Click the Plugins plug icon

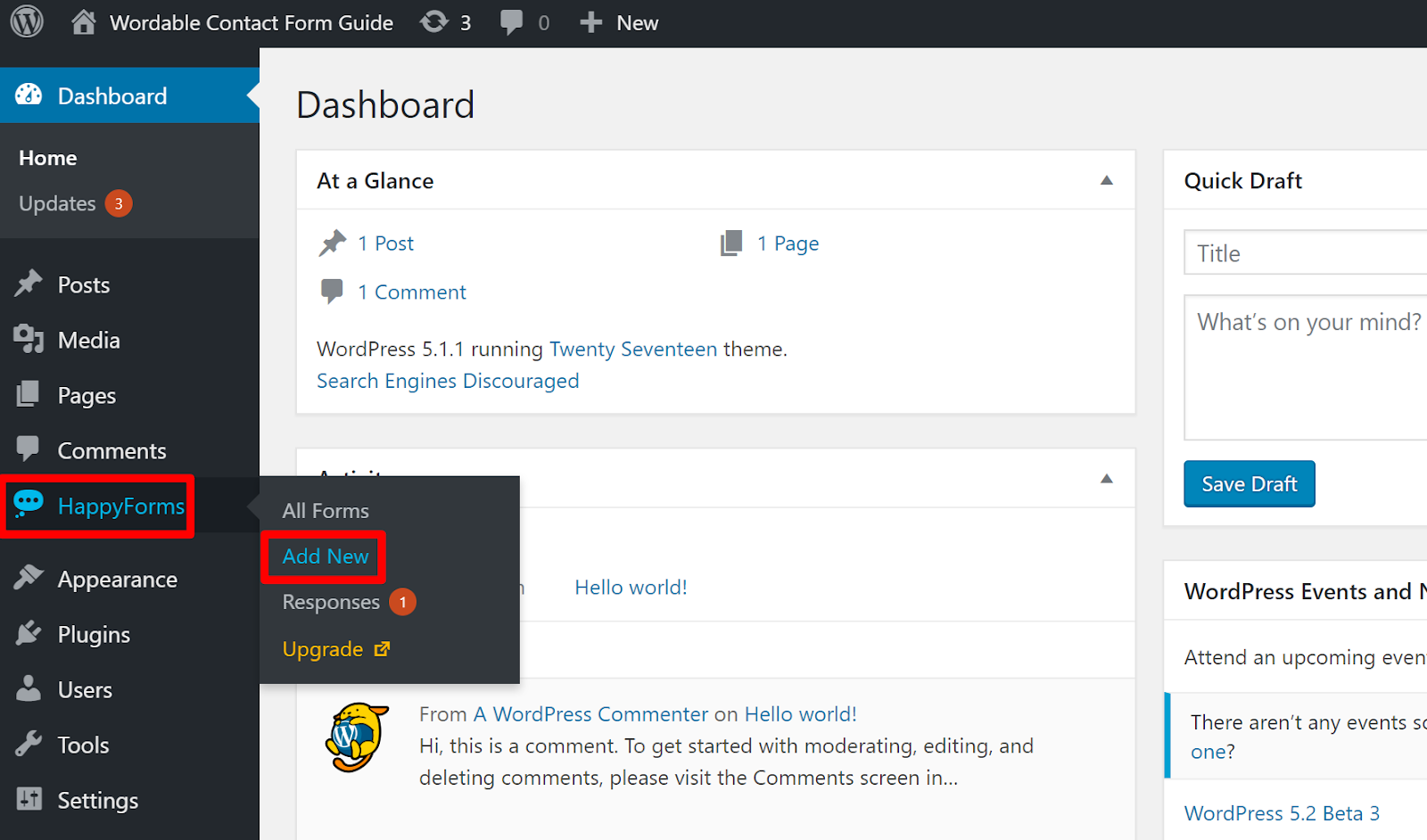click(29, 633)
